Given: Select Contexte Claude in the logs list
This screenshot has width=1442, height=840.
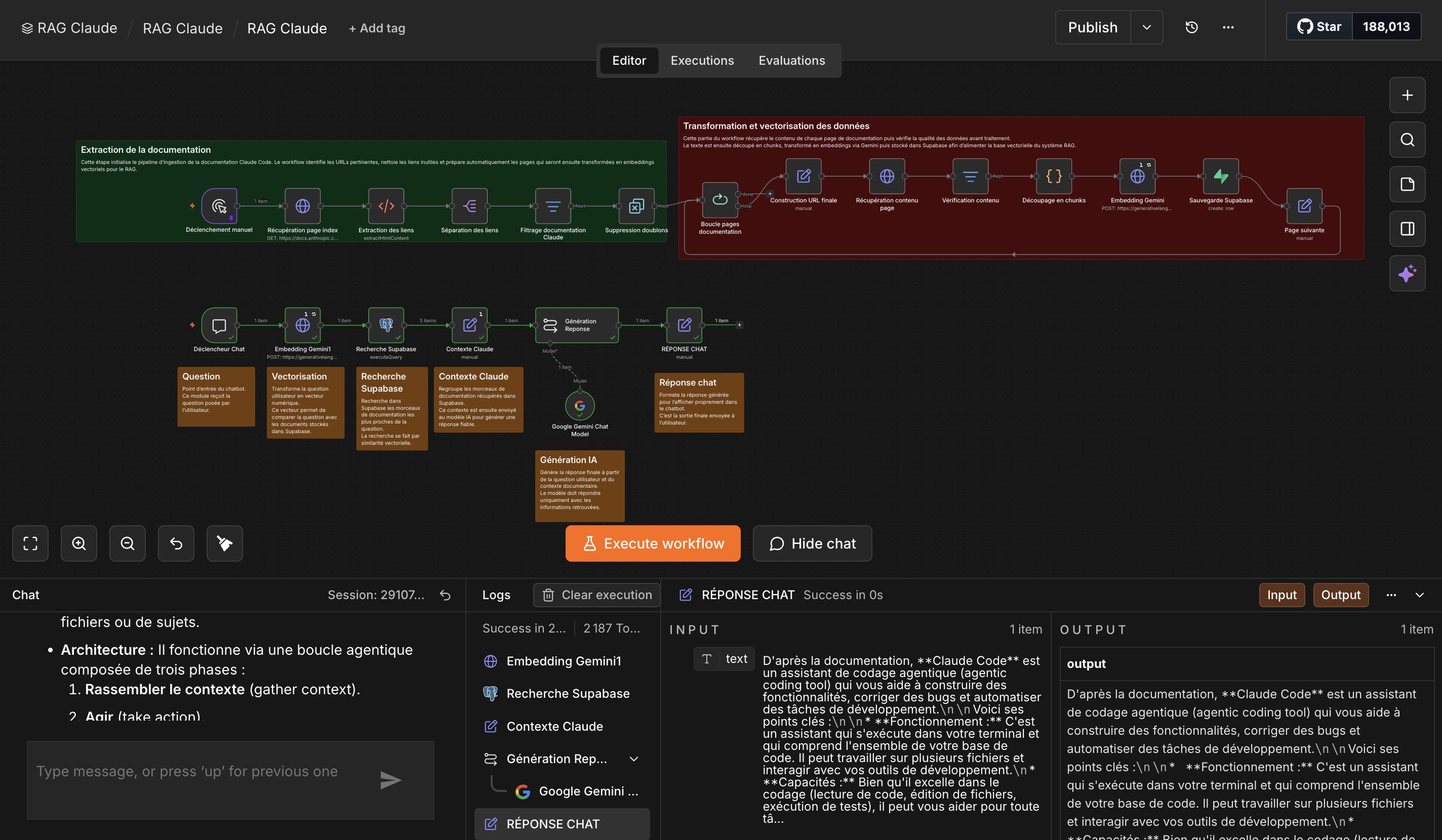Looking at the screenshot, I should (562, 726).
